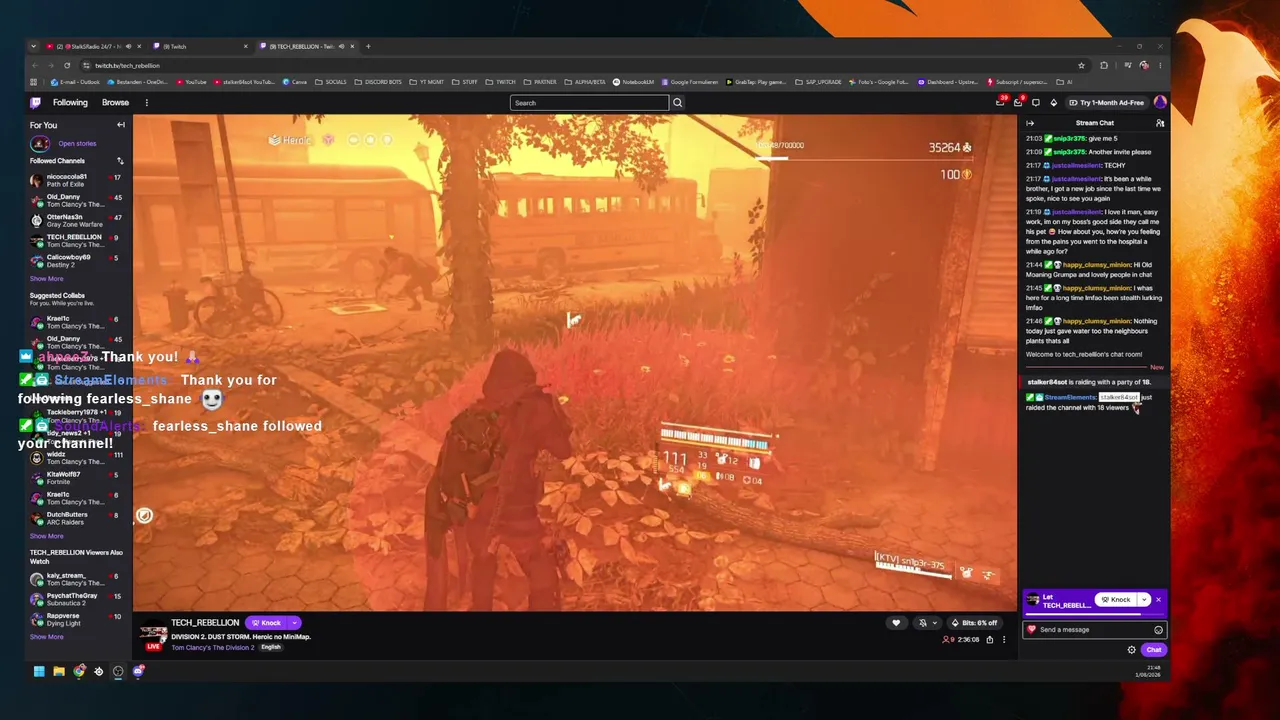Open the emote picker in chat

(1158, 630)
